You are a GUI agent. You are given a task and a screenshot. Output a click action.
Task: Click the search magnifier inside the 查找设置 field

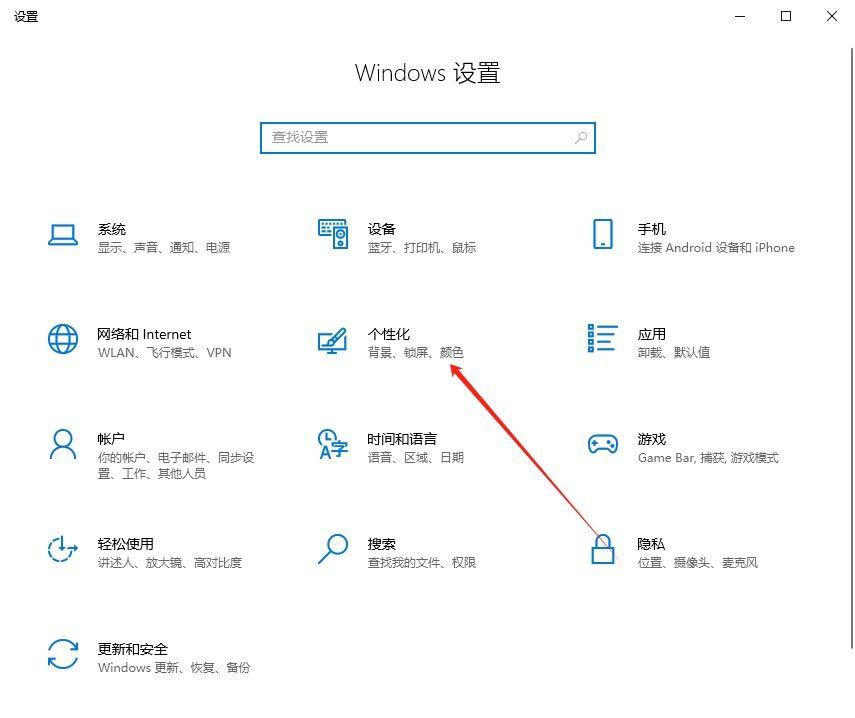coord(581,137)
